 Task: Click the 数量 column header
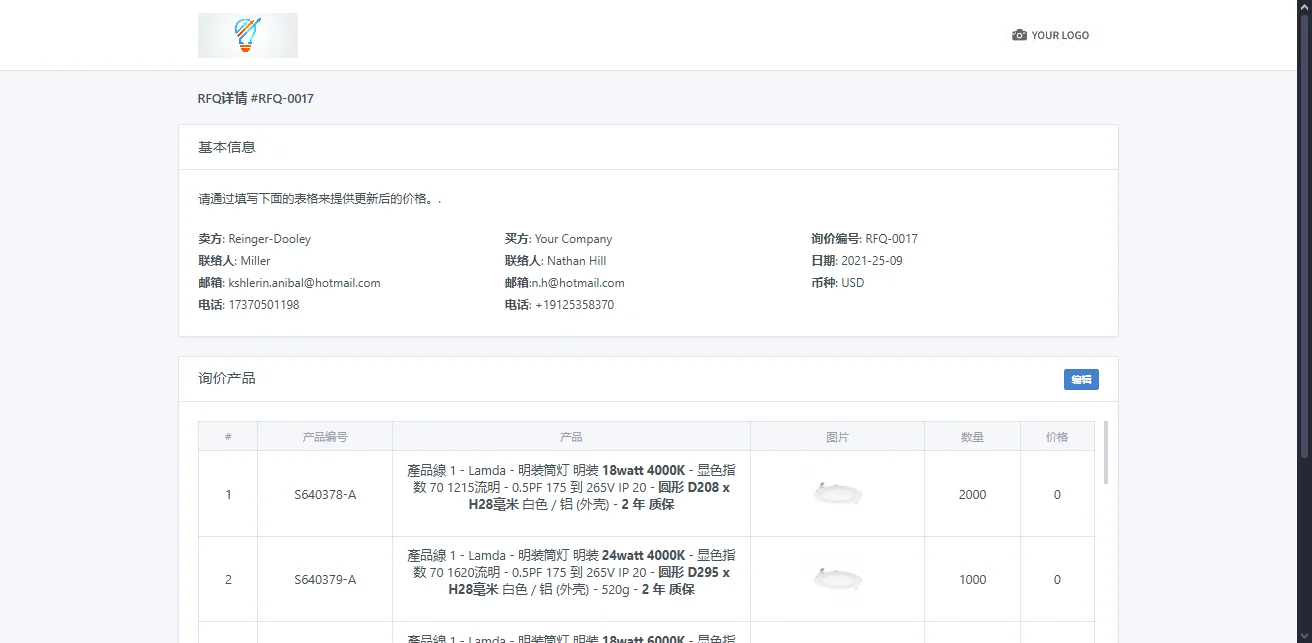click(x=971, y=435)
